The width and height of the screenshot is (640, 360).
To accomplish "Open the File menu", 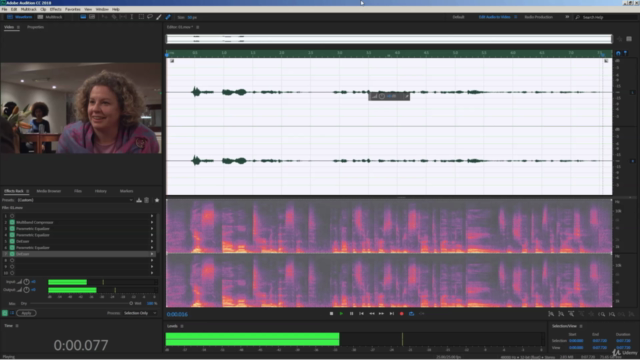I will coord(4,9).
